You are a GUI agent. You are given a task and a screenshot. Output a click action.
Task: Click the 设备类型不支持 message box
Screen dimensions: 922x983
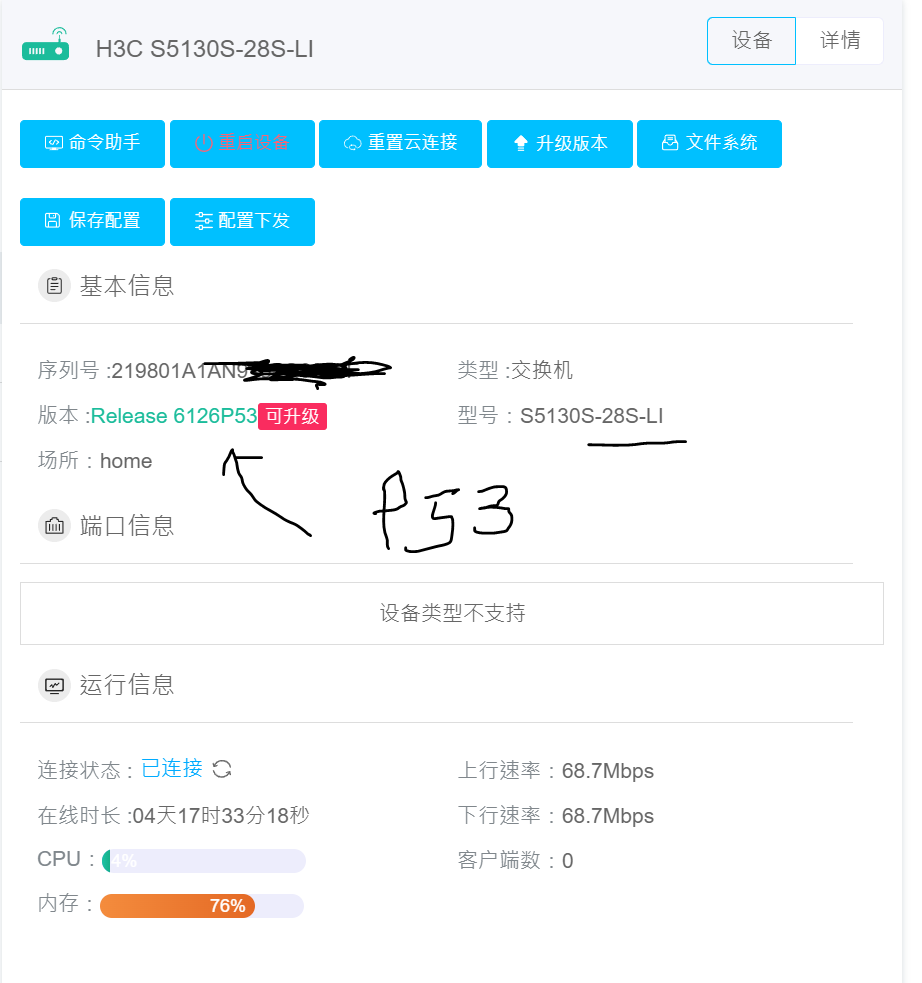[452, 613]
